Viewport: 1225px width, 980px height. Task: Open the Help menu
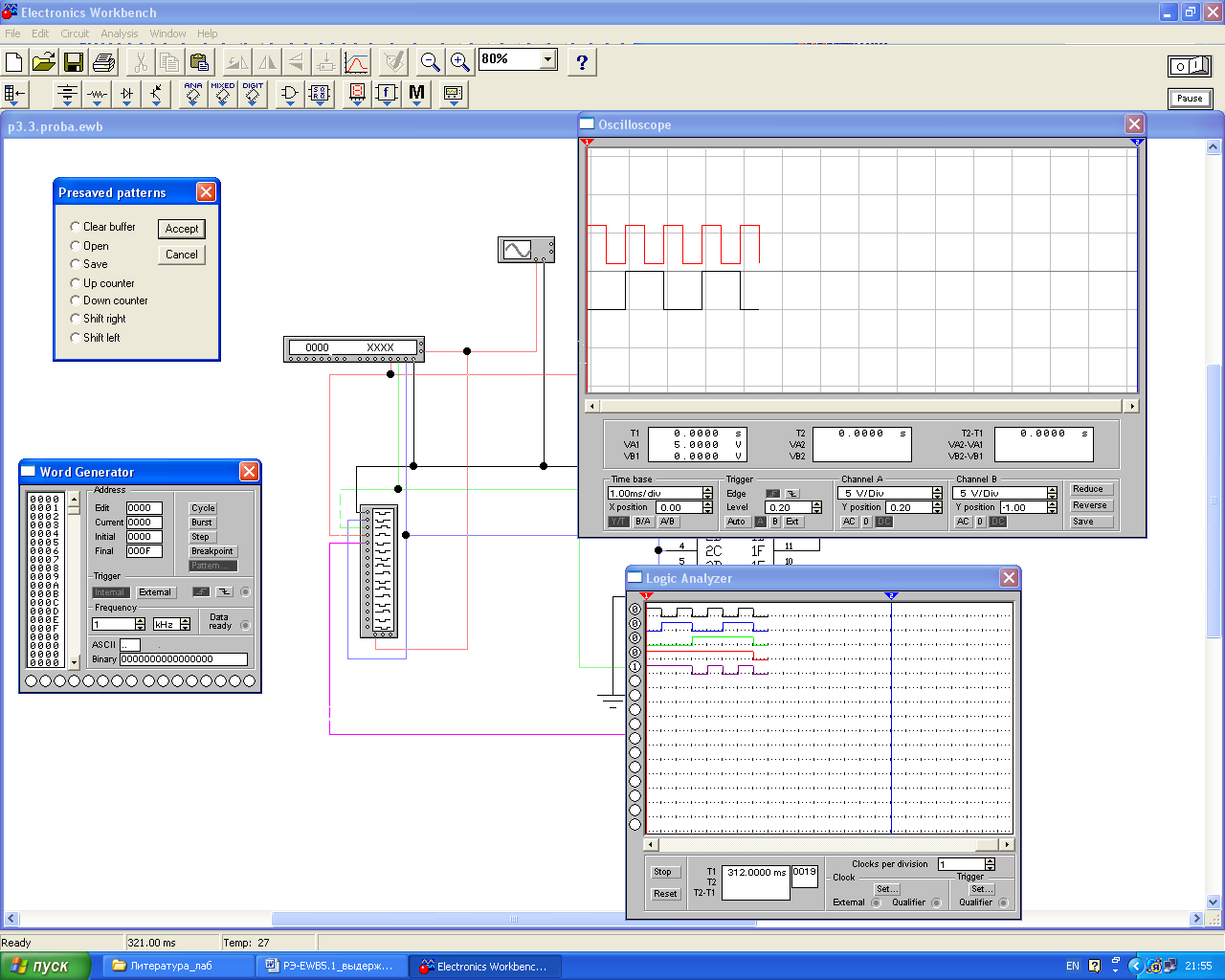208,33
